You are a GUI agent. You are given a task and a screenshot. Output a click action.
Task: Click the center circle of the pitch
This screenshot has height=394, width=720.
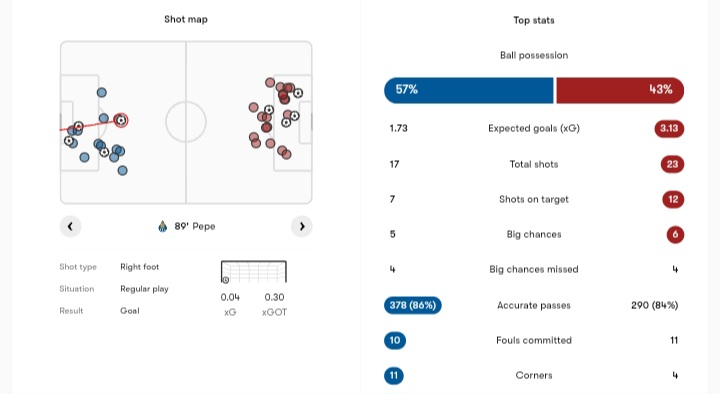click(186, 122)
